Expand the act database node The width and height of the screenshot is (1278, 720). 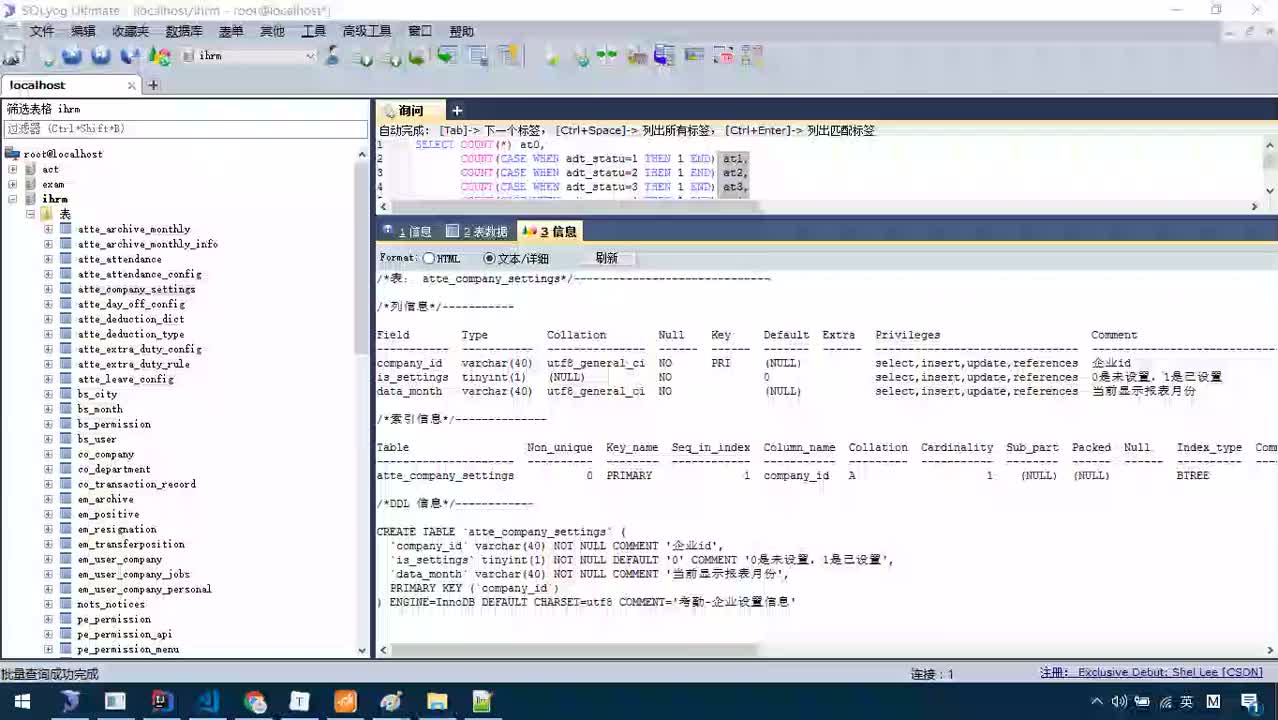(13, 169)
